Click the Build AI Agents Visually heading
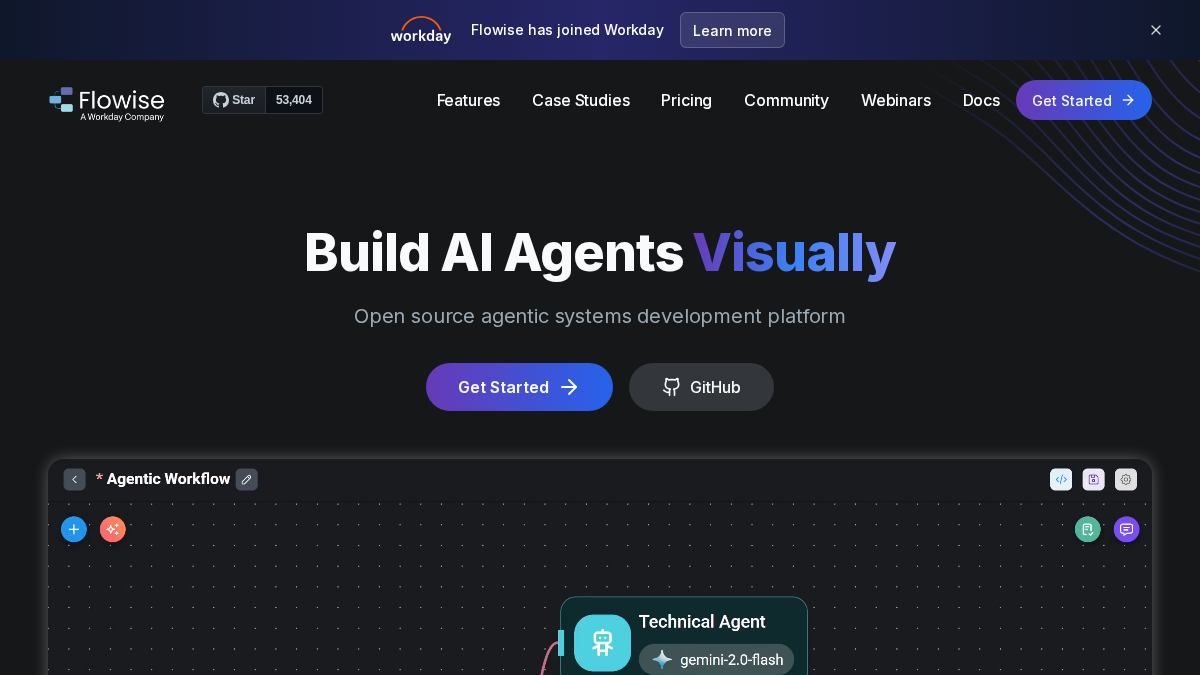The image size is (1200, 675). 600,252
